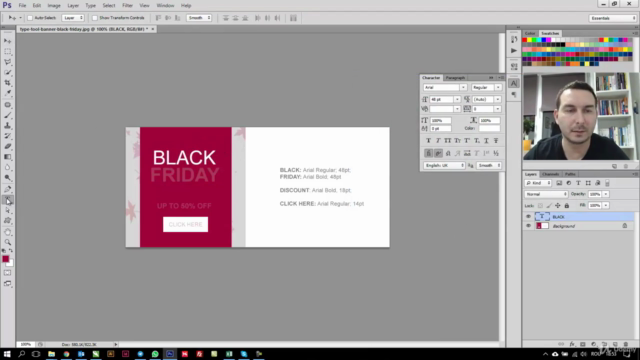Switch to the Paths tab
Screen dimensions: 640x360
(x=570, y=174)
